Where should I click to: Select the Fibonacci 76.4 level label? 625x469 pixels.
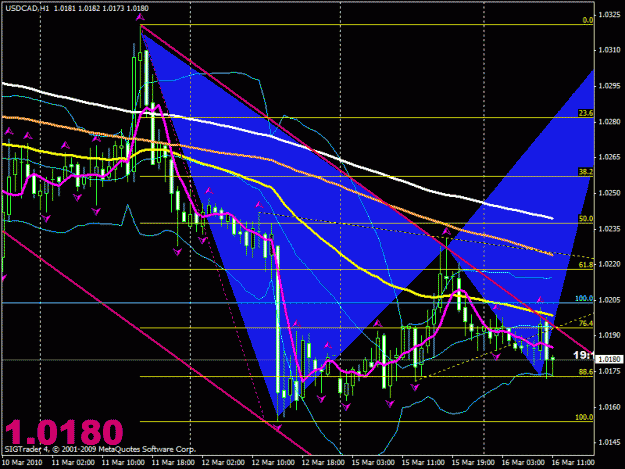586,324
